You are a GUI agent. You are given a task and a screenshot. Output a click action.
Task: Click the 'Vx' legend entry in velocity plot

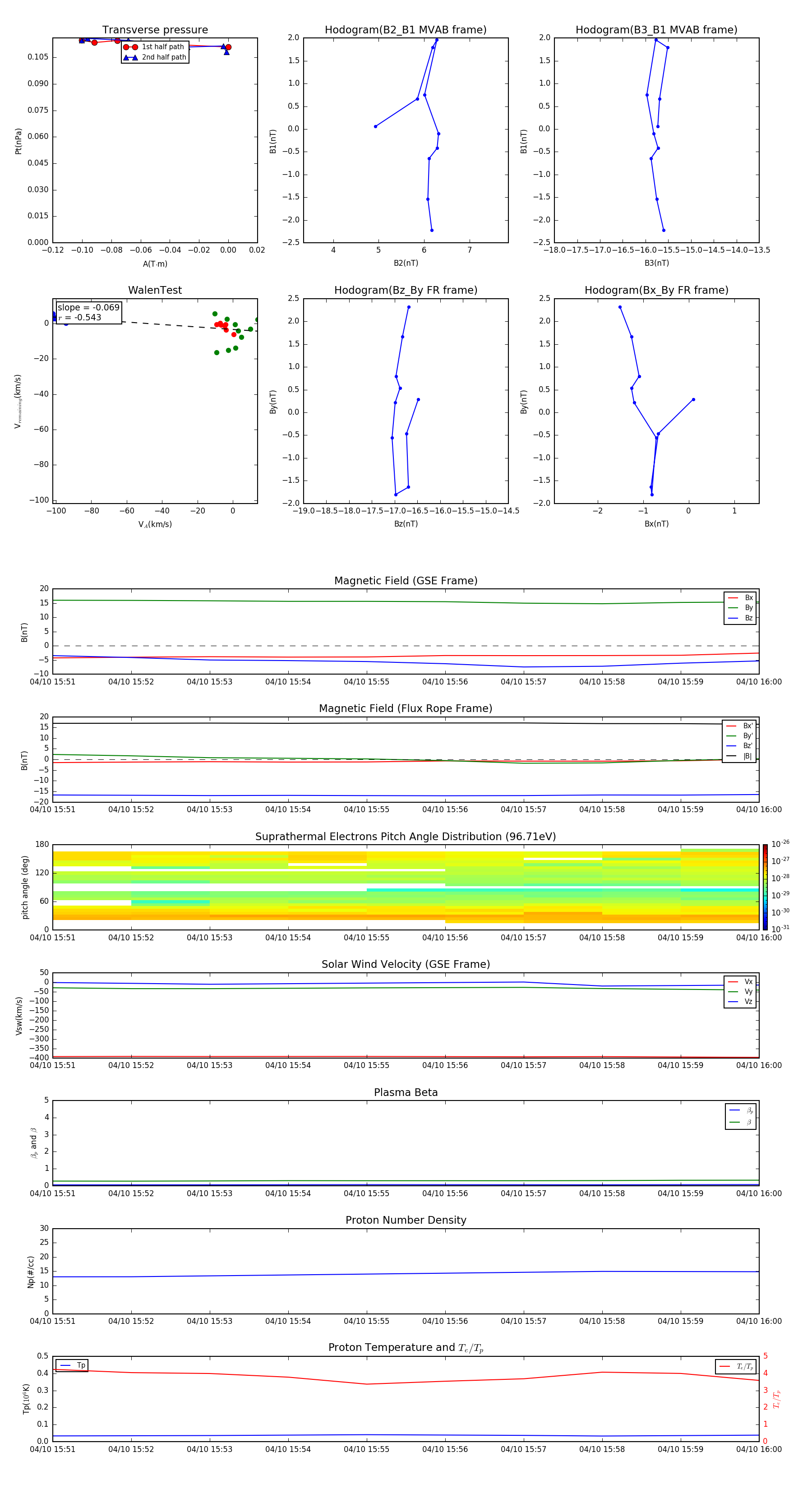click(740, 981)
